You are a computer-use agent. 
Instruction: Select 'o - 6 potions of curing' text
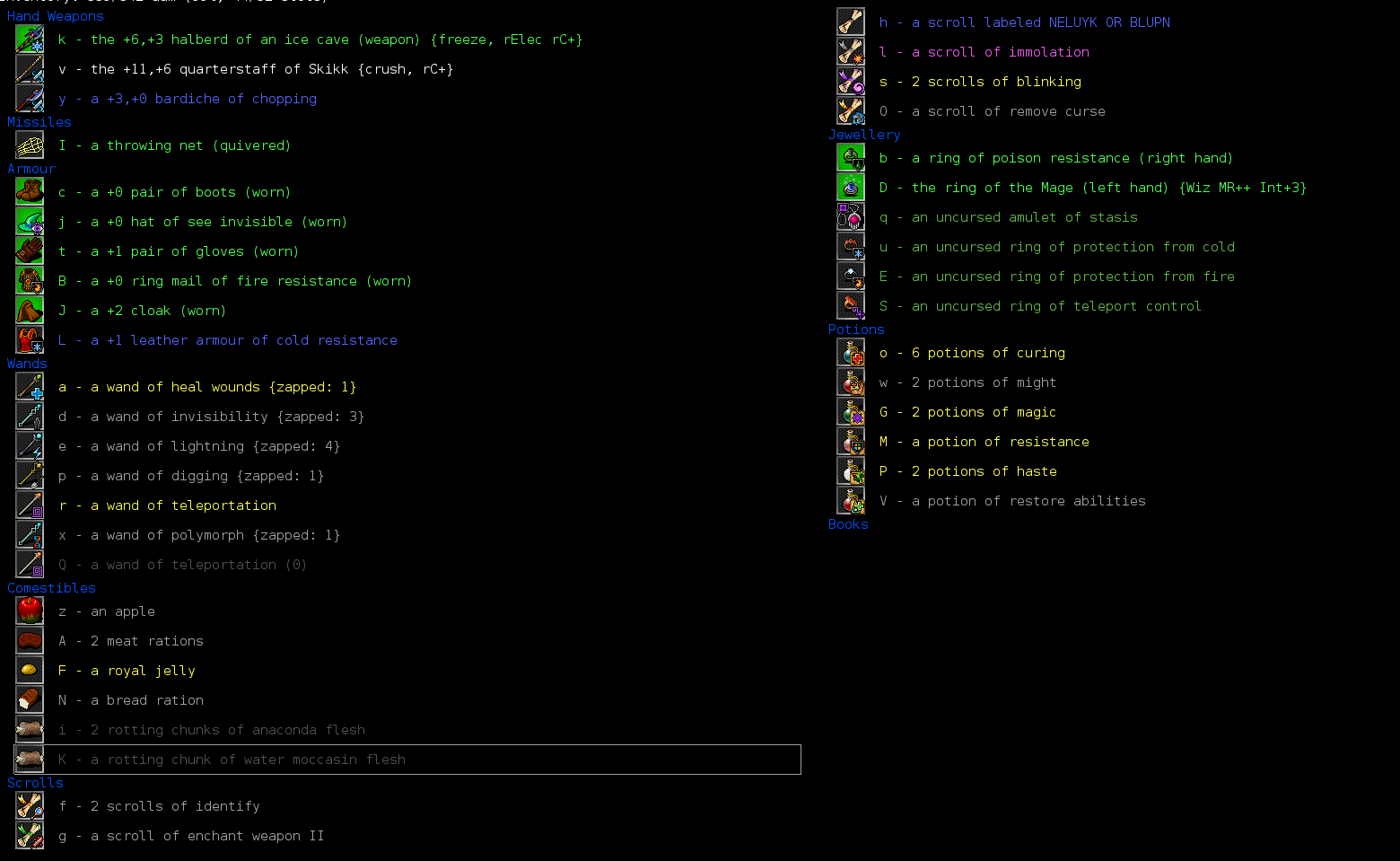(972, 353)
